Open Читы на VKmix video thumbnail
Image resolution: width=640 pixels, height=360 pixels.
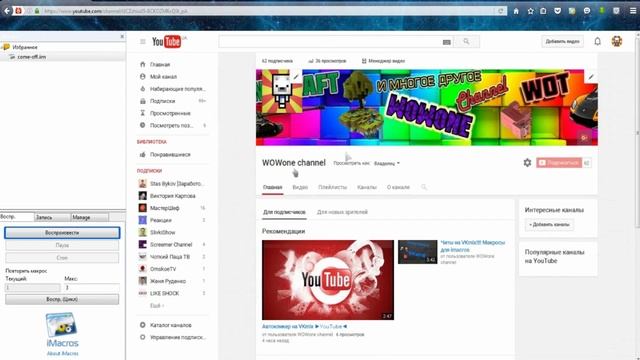(418, 251)
